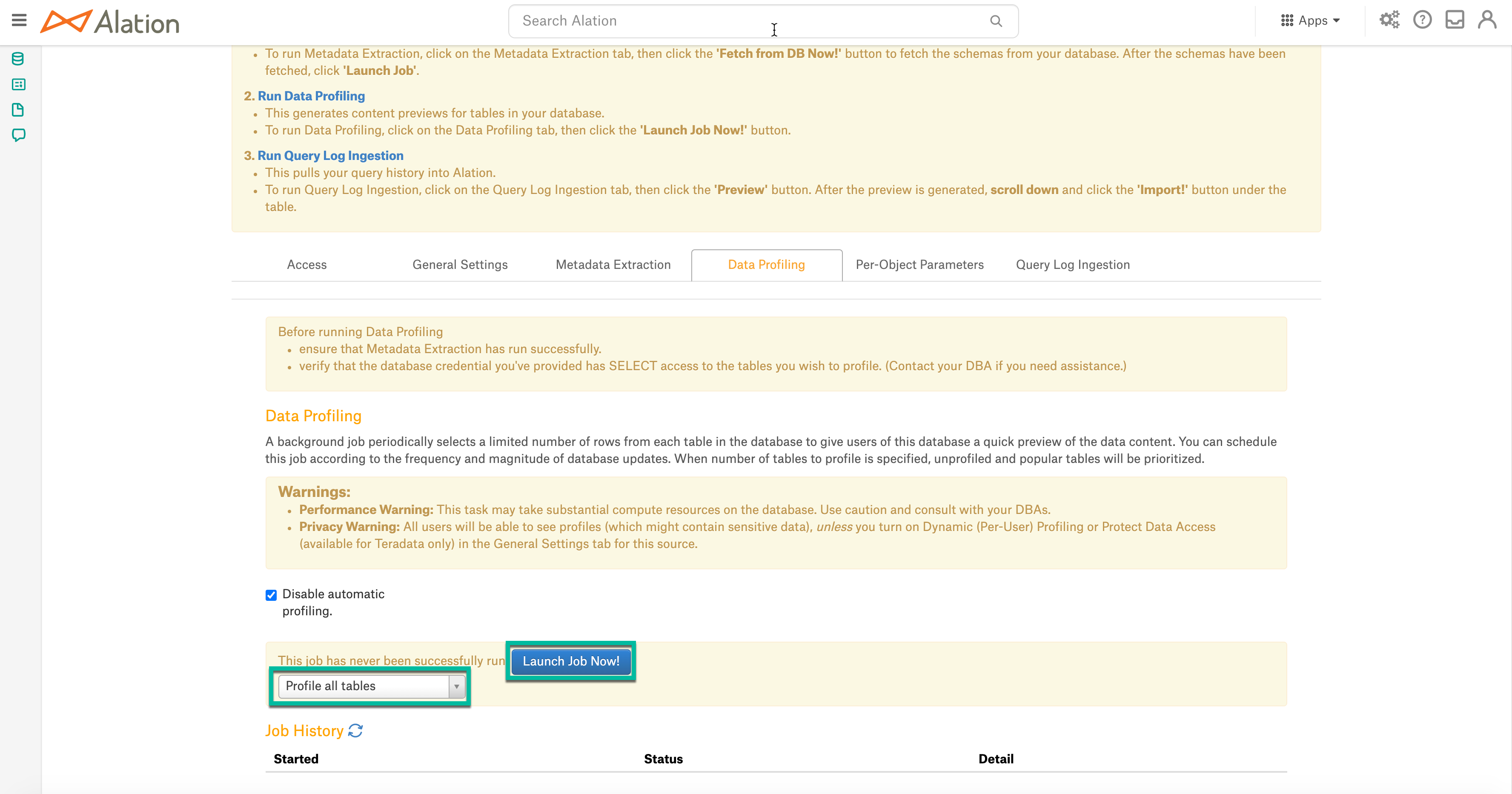Switch to the Access tab
Image resolution: width=1512 pixels, height=794 pixels.
pos(307,265)
